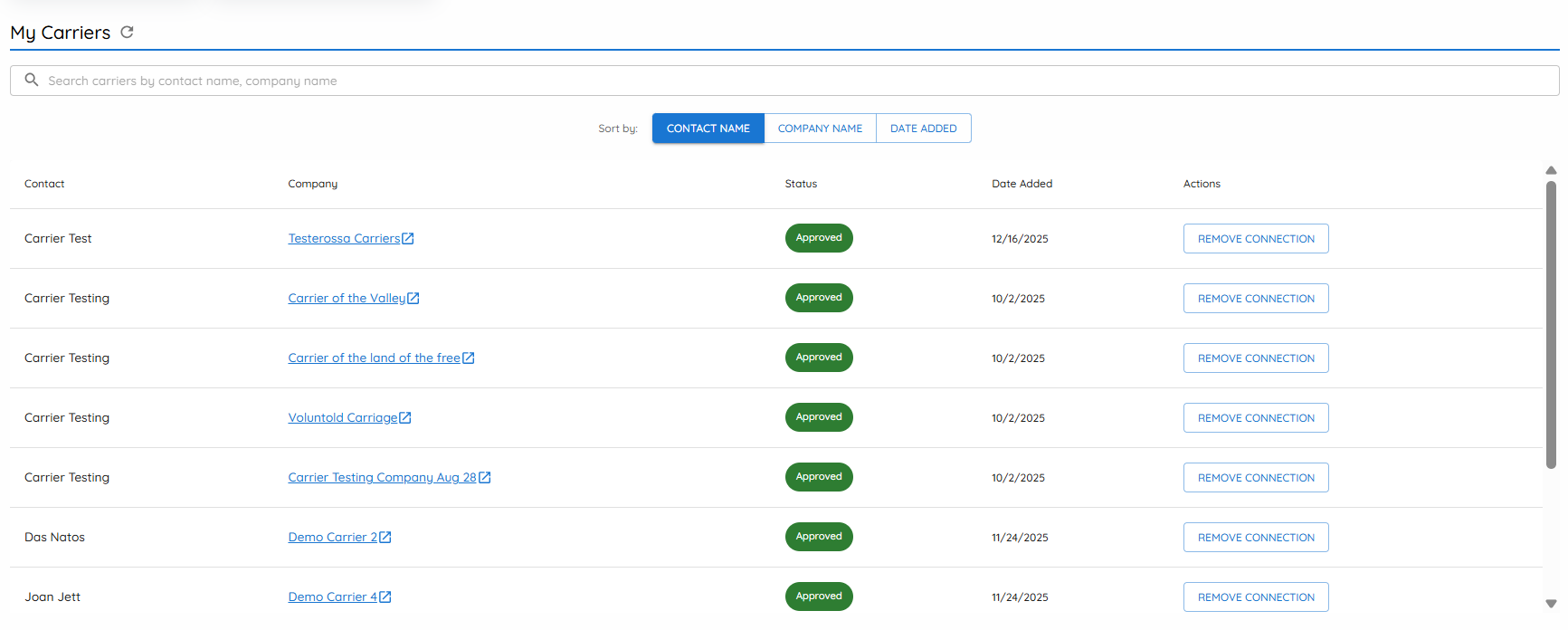Remove connection for Carrier of the Valley

tap(1256, 299)
